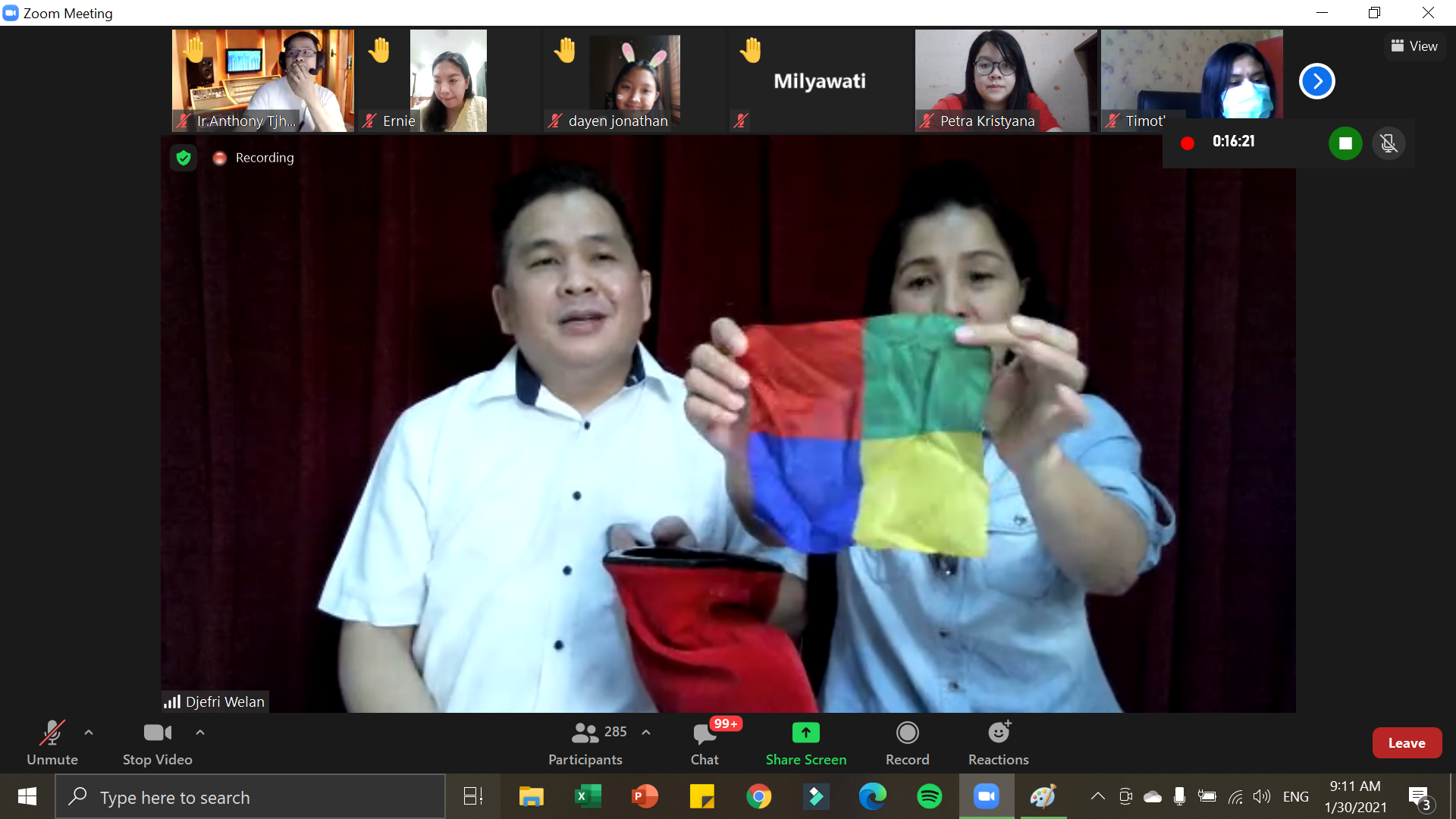Image resolution: width=1456 pixels, height=819 pixels.
Task: Leave the meeting
Action: (1407, 743)
